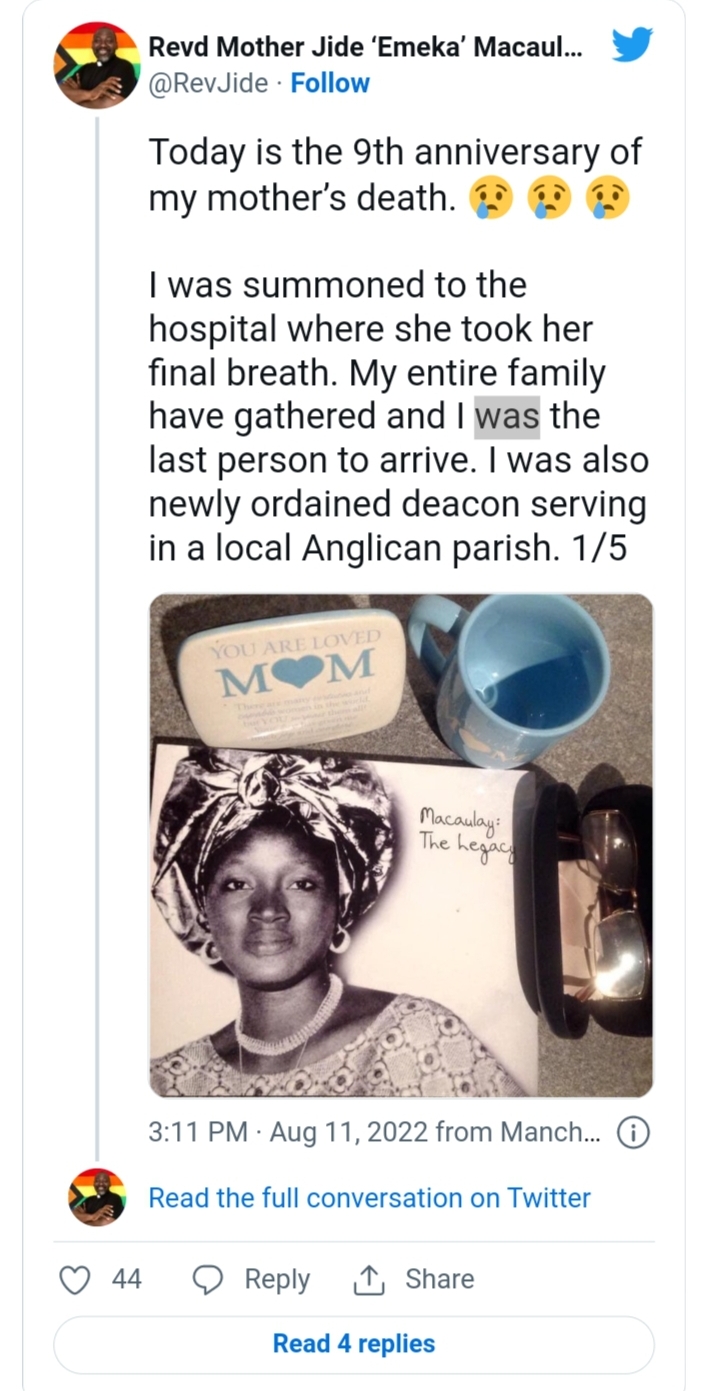
Task: Click the Reply text label
Action: click(x=277, y=1279)
